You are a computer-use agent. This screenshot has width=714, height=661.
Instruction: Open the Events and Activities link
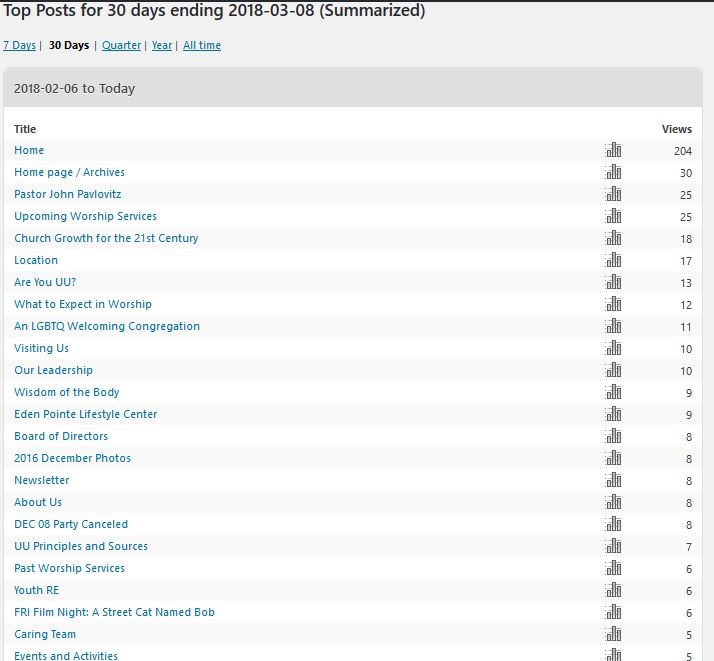pyautogui.click(x=66, y=656)
